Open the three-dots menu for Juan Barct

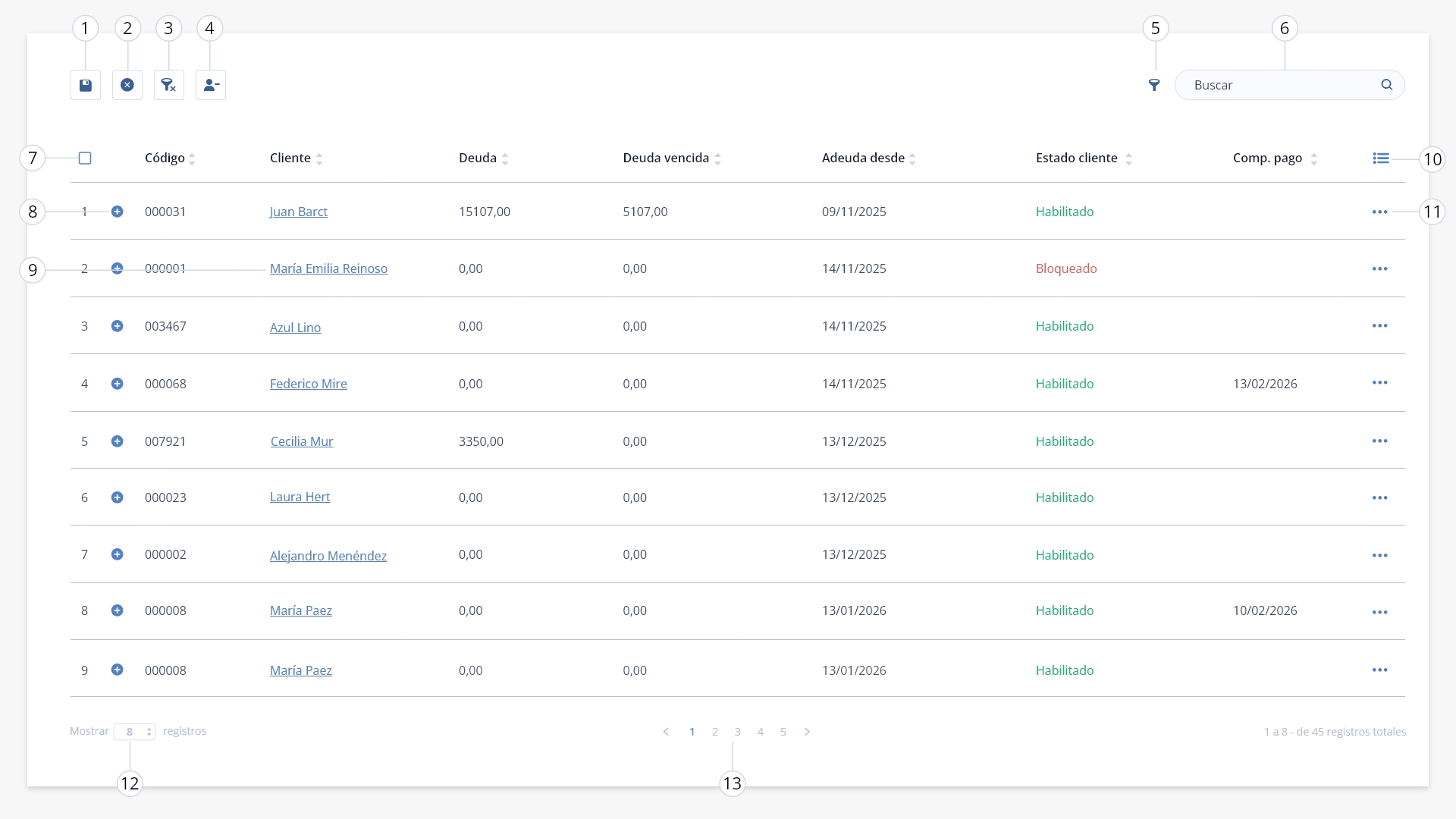(x=1380, y=212)
